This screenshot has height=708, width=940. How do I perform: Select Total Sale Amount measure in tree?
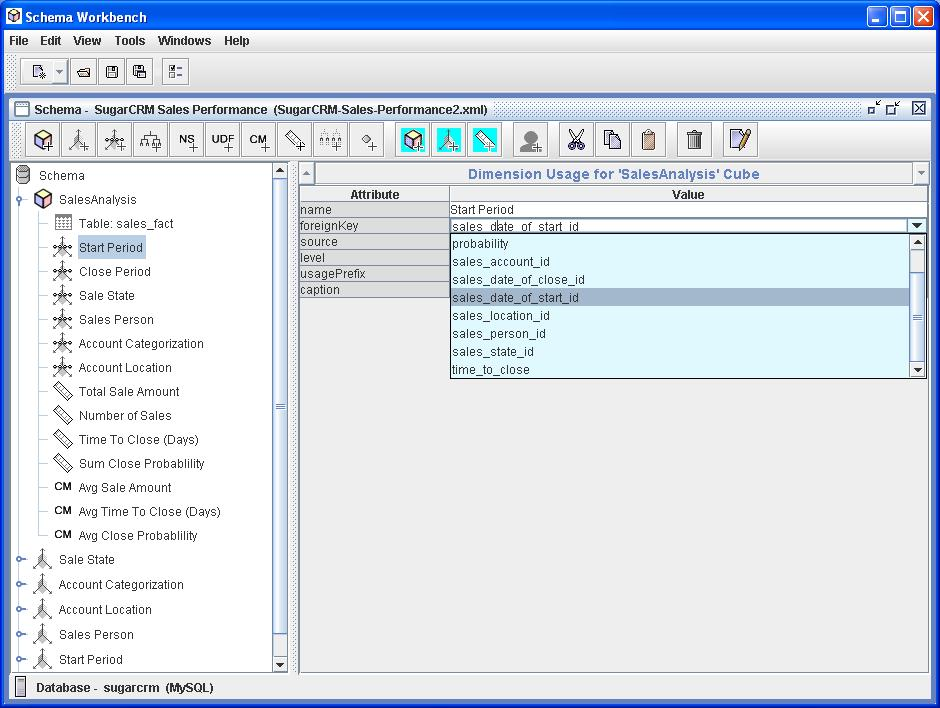tap(129, 392)
